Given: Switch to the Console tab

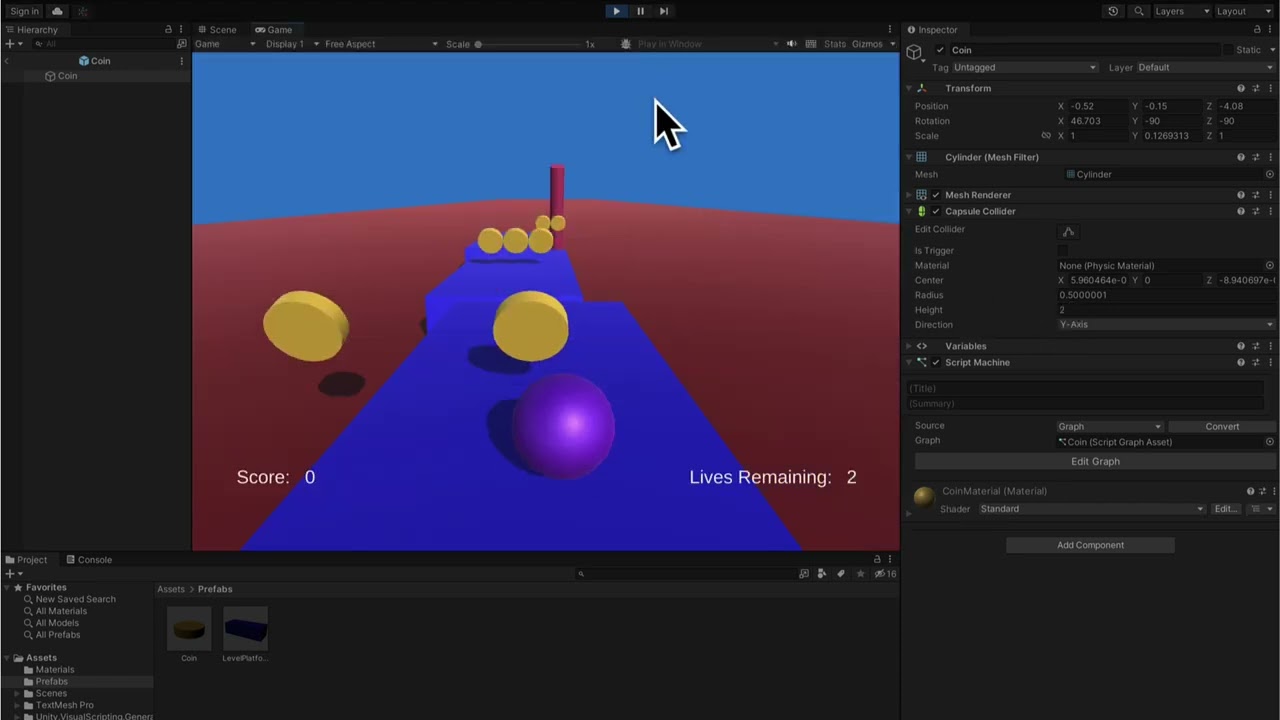Looking at the screenshot, I should pyautogui.click(x=88, y=560).
